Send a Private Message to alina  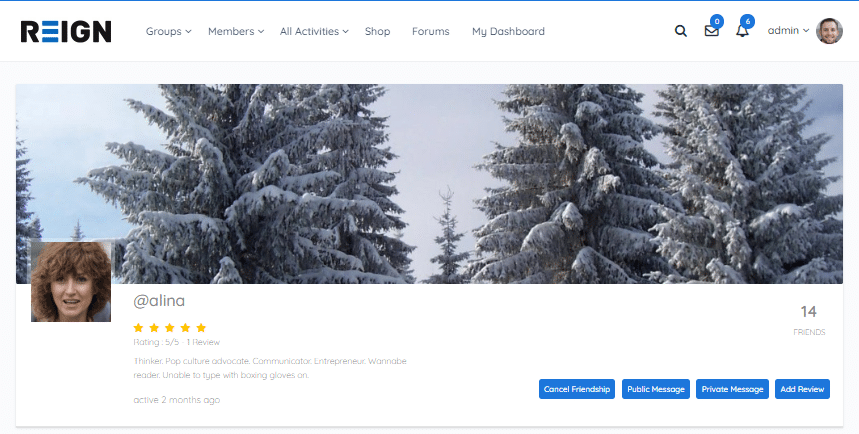pyautogui.click(x=732, y=389)
